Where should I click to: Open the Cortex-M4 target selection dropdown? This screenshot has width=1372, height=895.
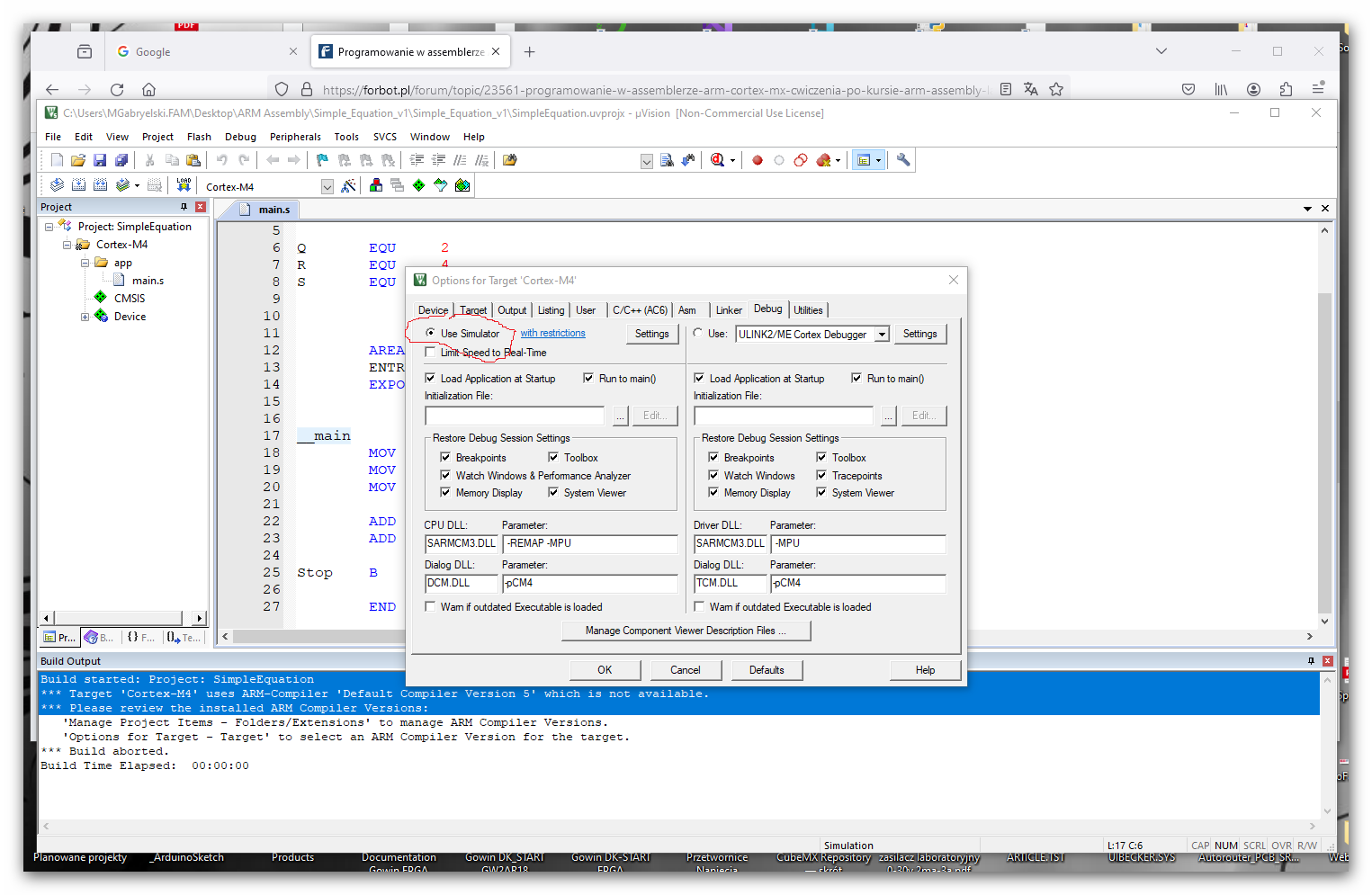(x=327, y=186)
